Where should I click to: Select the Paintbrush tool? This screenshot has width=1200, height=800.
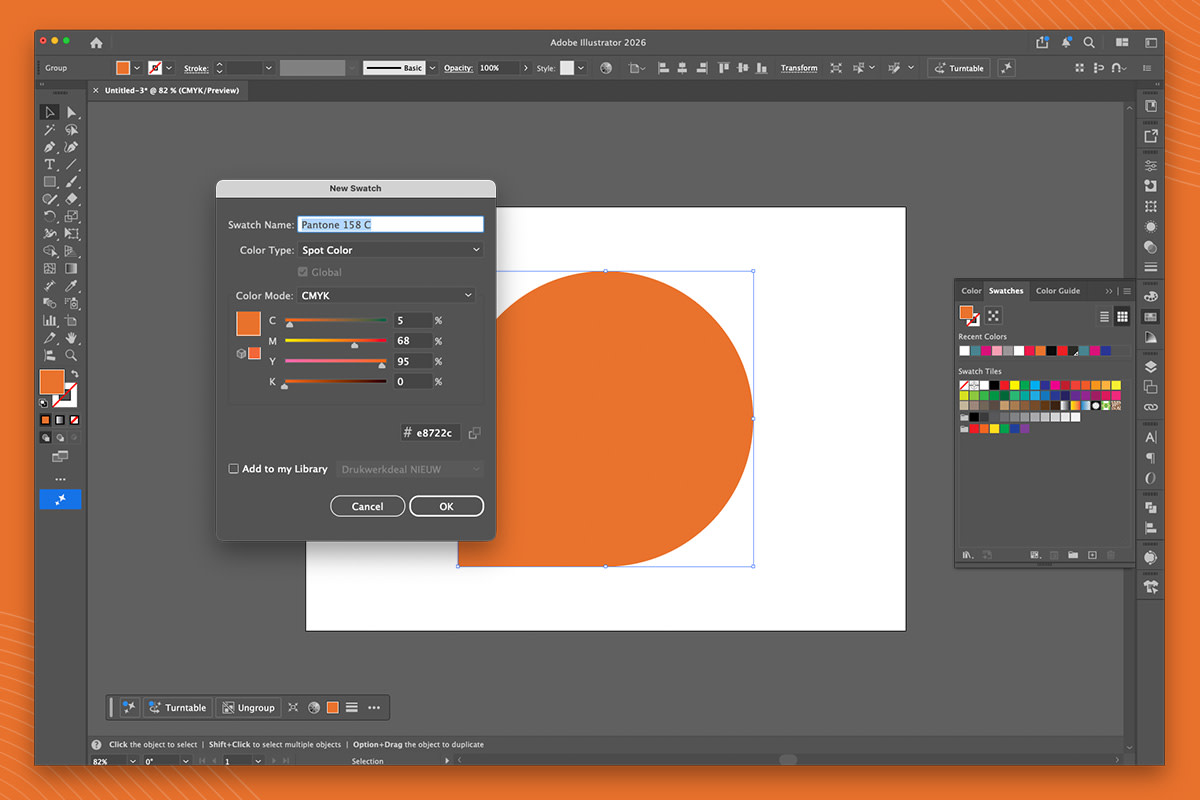pyautogui.click(x=71, y=182)
